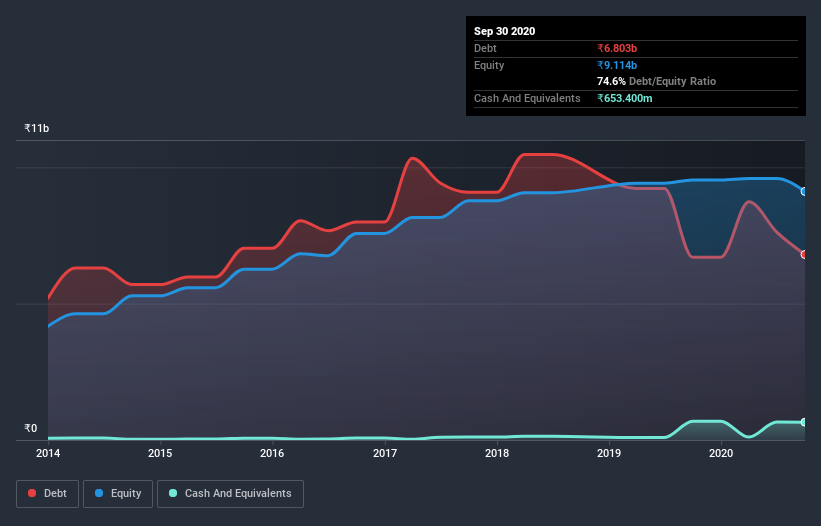Click the blue Equity legend dot
This screenshot has height=526, width=821.
click(x=99, y=493)
